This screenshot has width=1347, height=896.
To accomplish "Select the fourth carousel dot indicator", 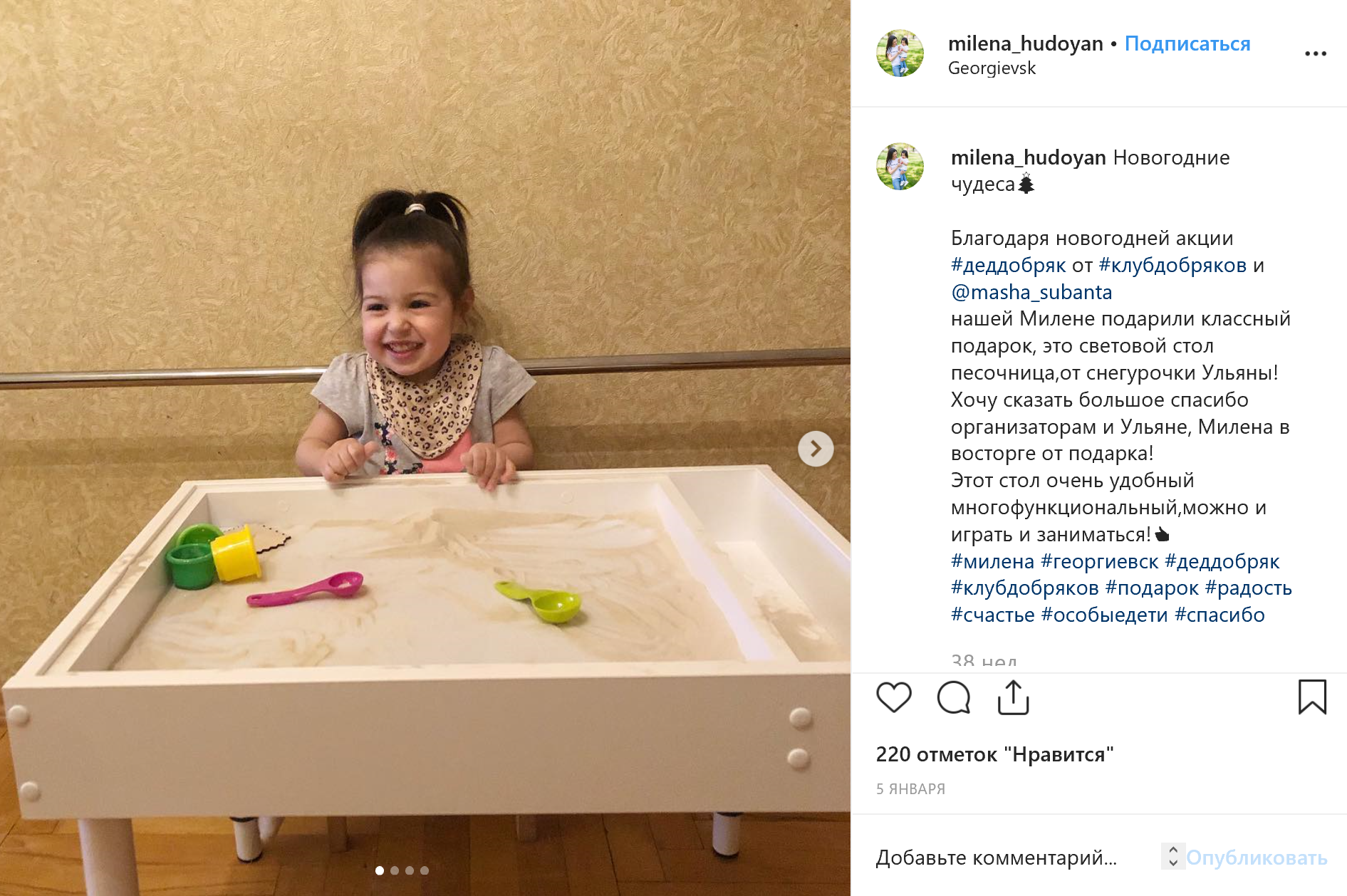I will pos(425,870).
